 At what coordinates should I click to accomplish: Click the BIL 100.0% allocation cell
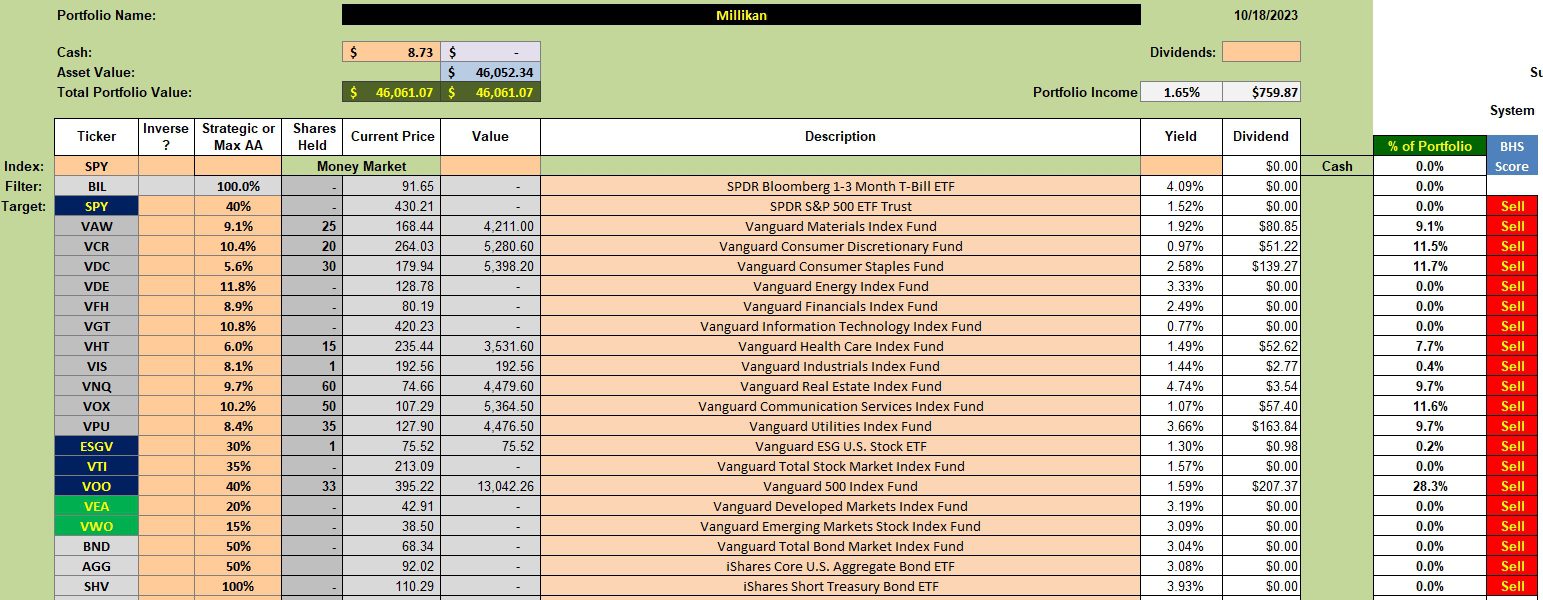click(238, 186)
